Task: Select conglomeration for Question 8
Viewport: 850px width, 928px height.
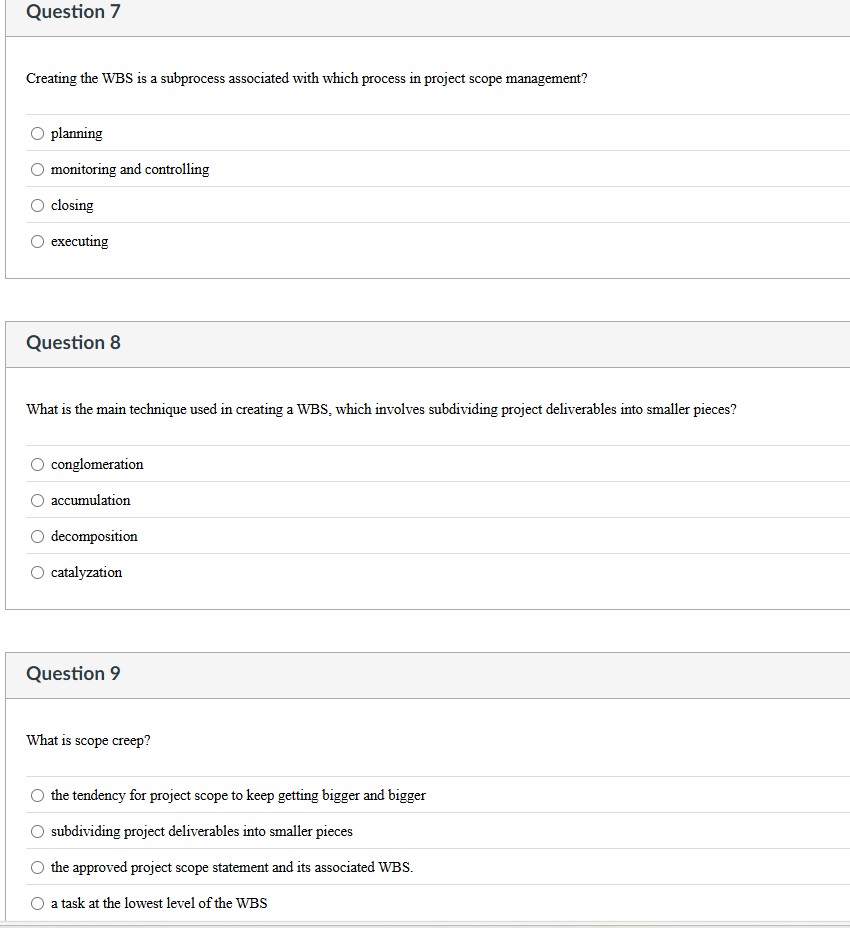Action: click(37, 463)
